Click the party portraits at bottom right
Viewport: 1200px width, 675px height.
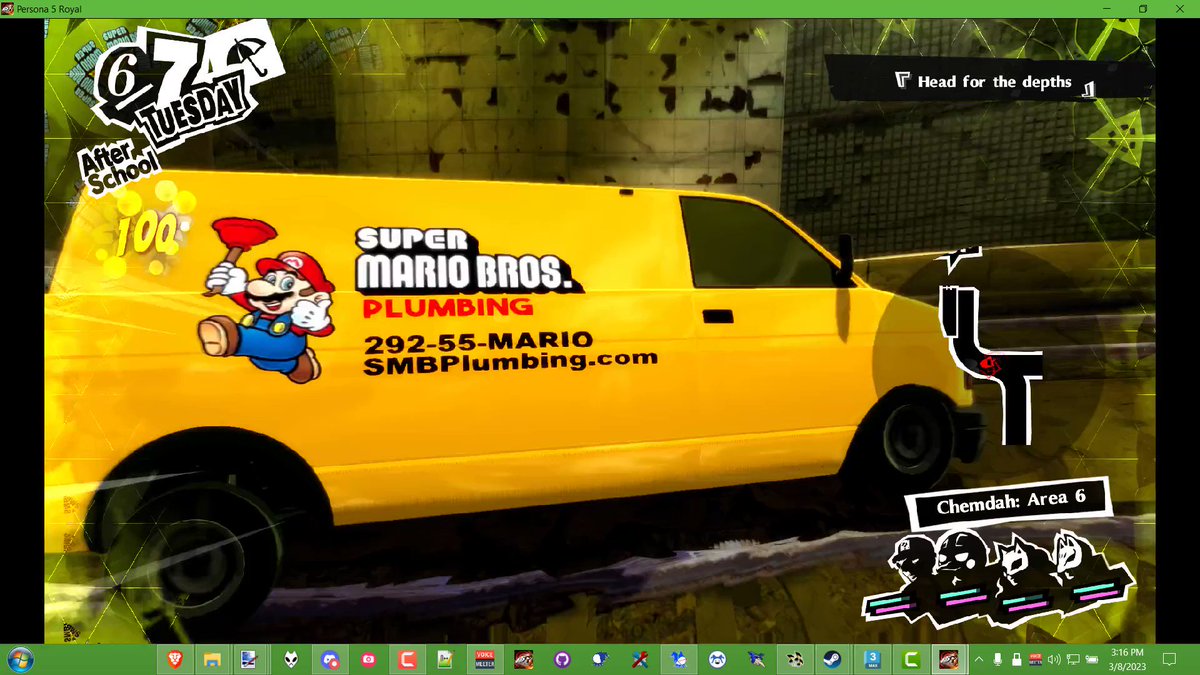click(x=999, y=577)
